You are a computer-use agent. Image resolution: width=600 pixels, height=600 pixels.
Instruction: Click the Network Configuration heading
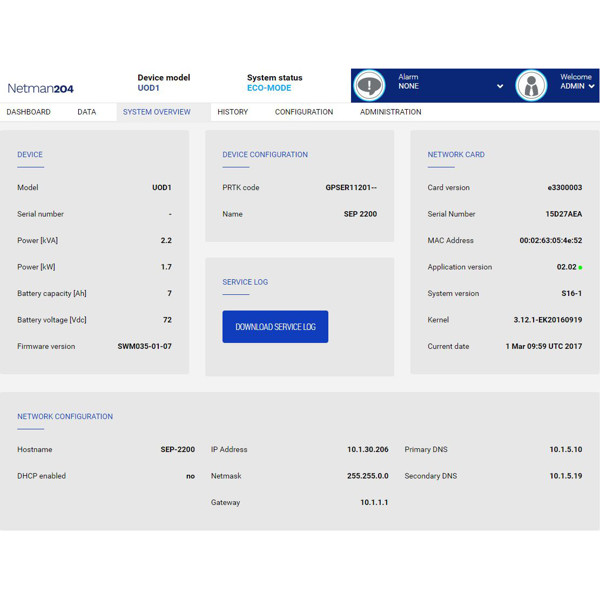click(65, 416)
